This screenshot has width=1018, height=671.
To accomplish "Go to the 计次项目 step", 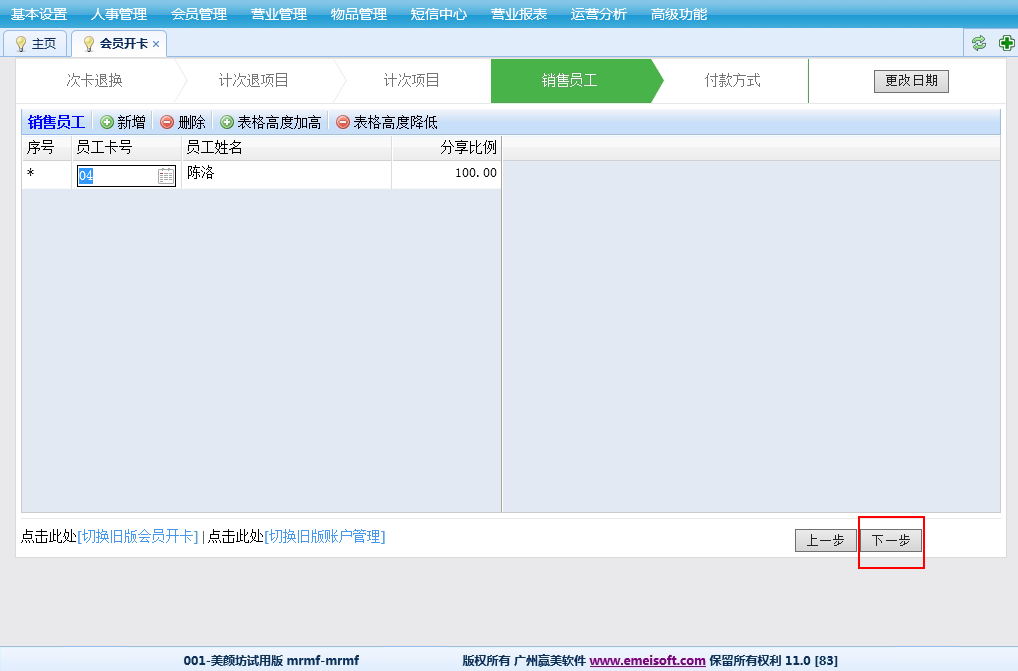I will click(411, 81).
